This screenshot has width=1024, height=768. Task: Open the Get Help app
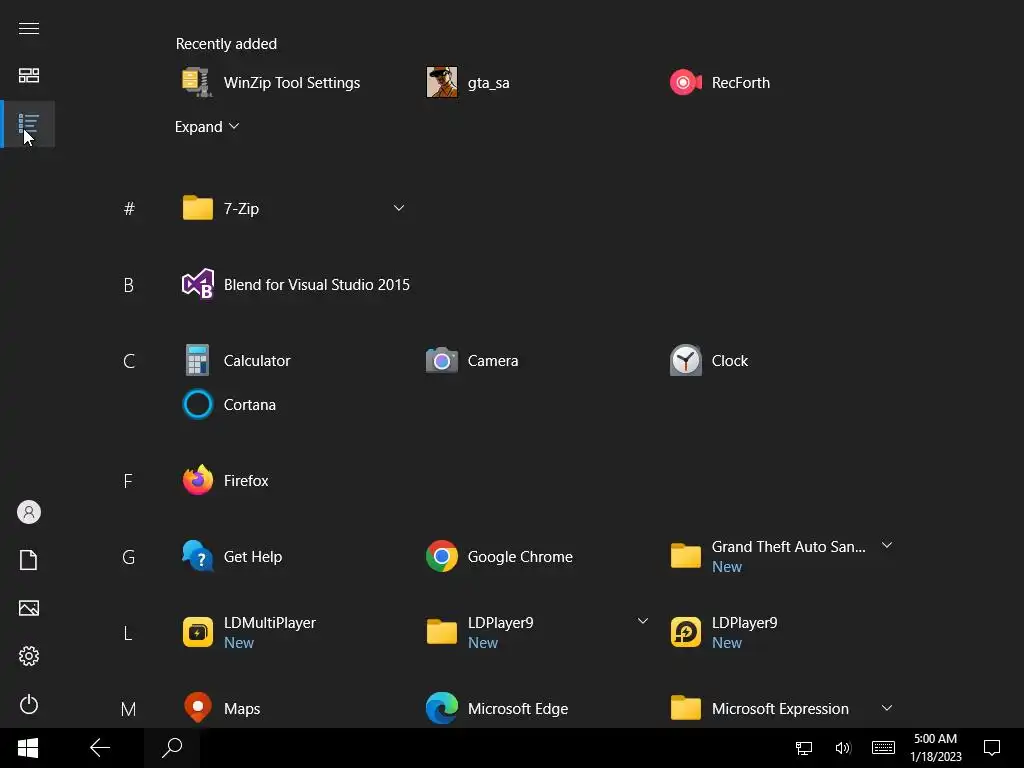tap(232, 557)
